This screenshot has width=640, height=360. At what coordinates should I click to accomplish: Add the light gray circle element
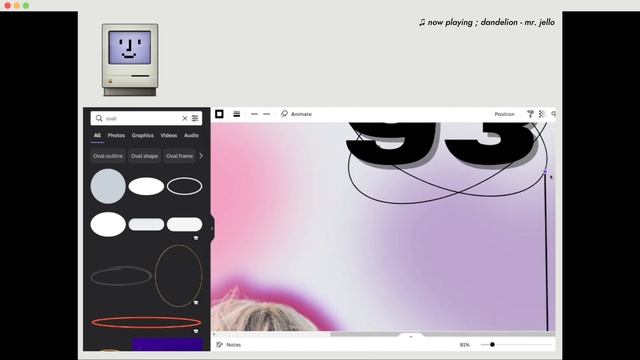pos(108,186)
